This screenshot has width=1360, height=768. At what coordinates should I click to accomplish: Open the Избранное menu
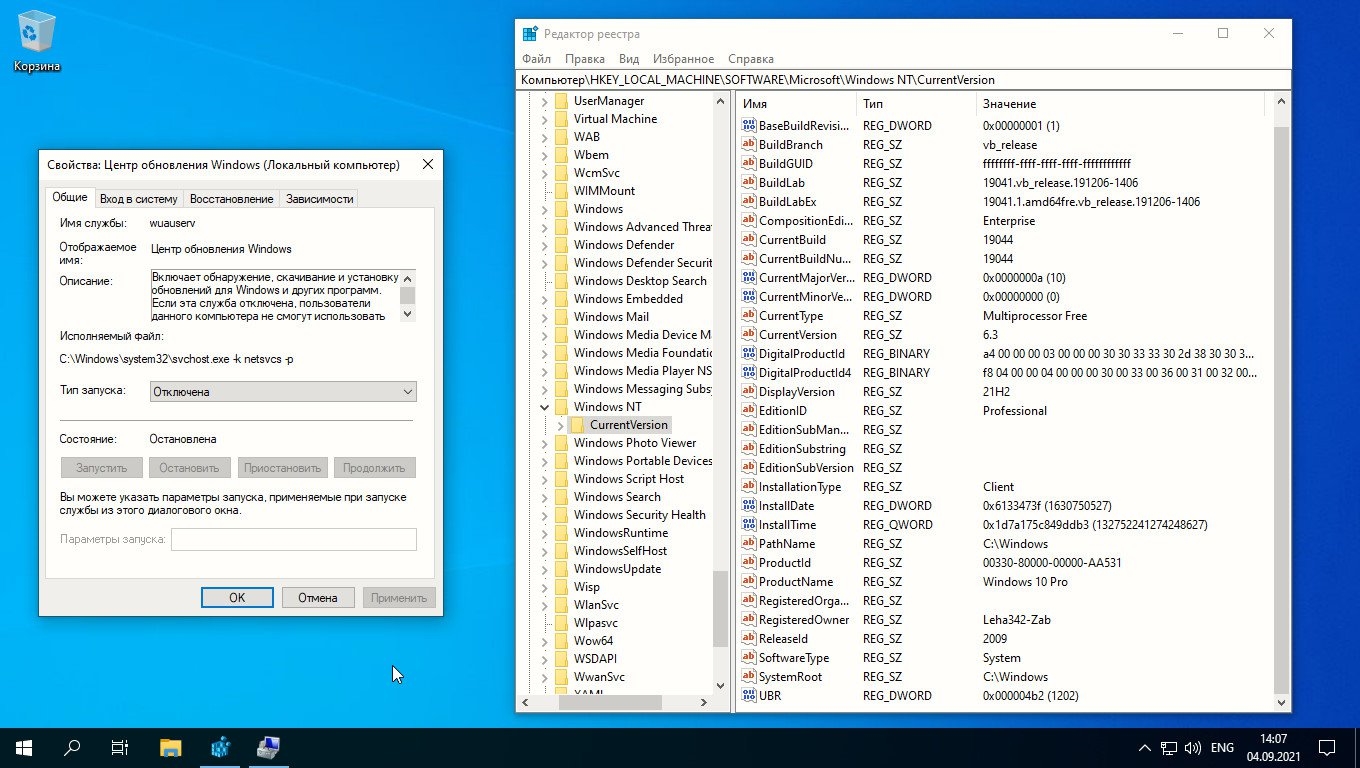pos(683,59)
